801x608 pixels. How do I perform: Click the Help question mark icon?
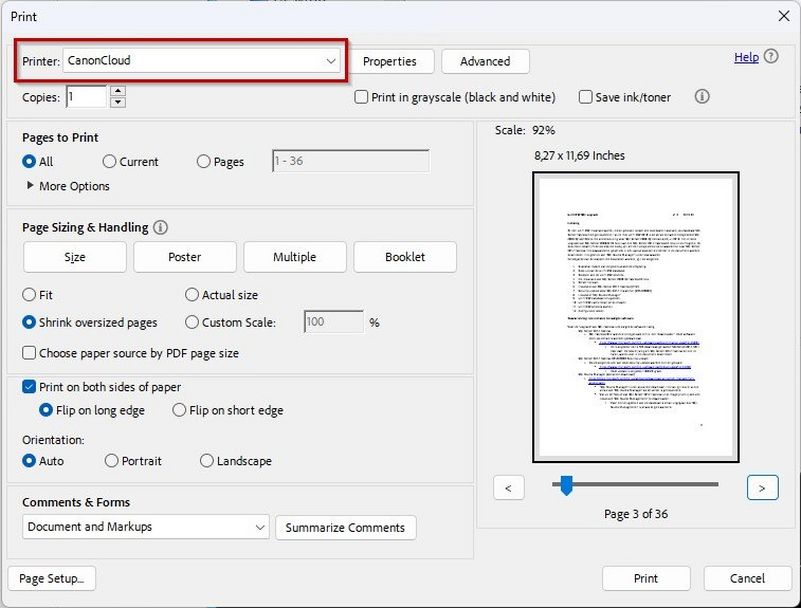point(771,57)
